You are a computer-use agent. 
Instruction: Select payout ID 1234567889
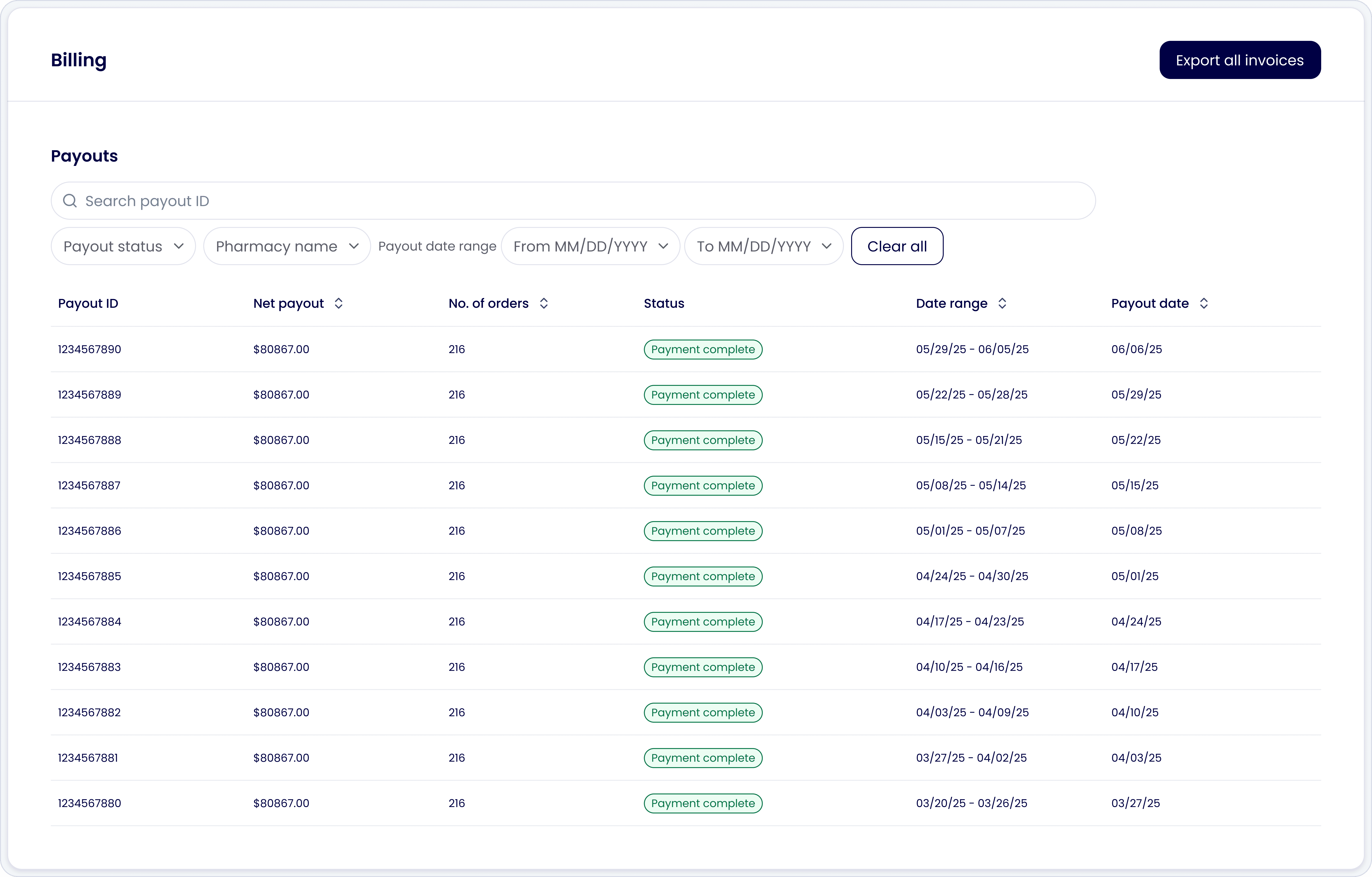coord(89,395)
